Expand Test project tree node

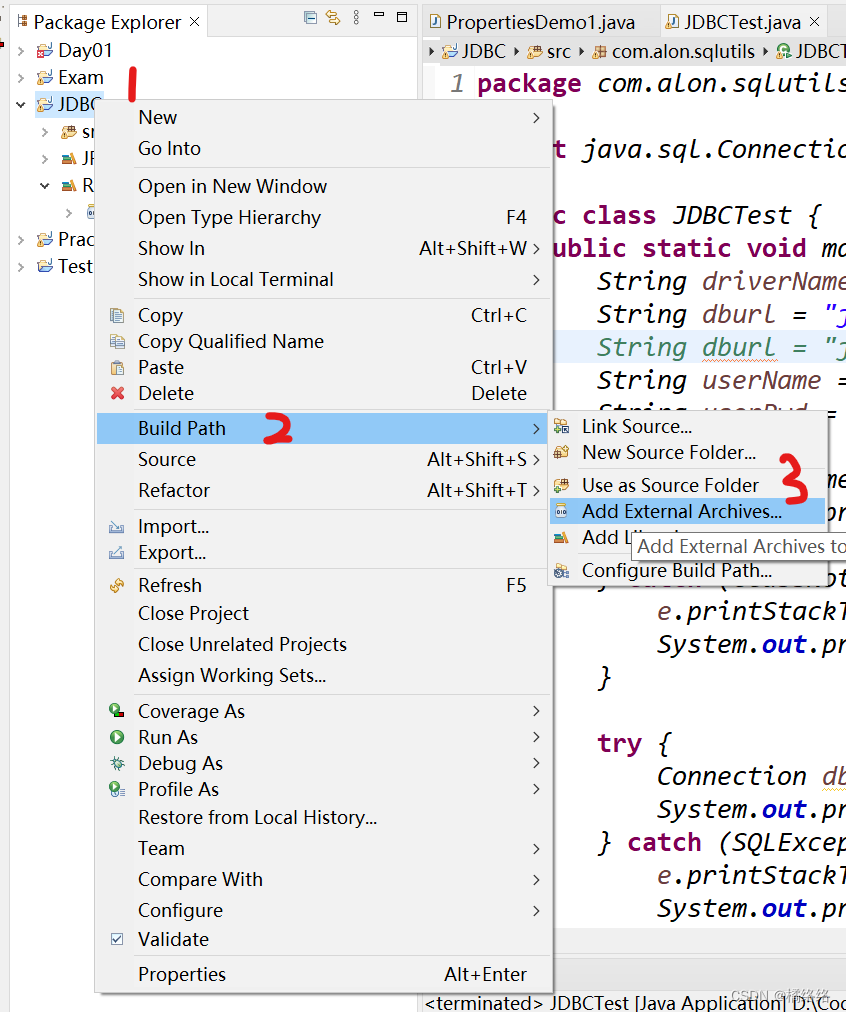(21, 266)
